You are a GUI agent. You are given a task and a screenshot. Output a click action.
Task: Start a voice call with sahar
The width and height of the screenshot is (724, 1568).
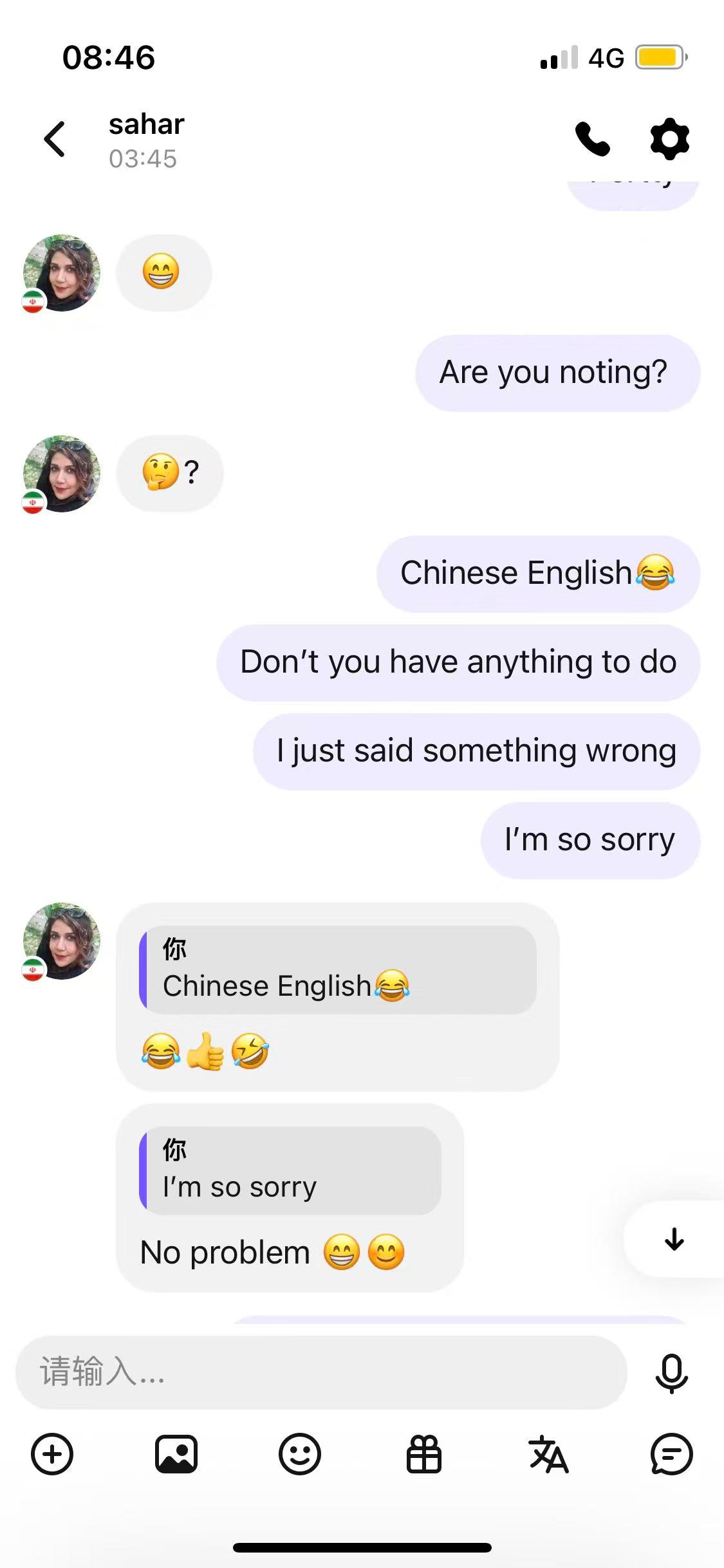coord(592,139)
